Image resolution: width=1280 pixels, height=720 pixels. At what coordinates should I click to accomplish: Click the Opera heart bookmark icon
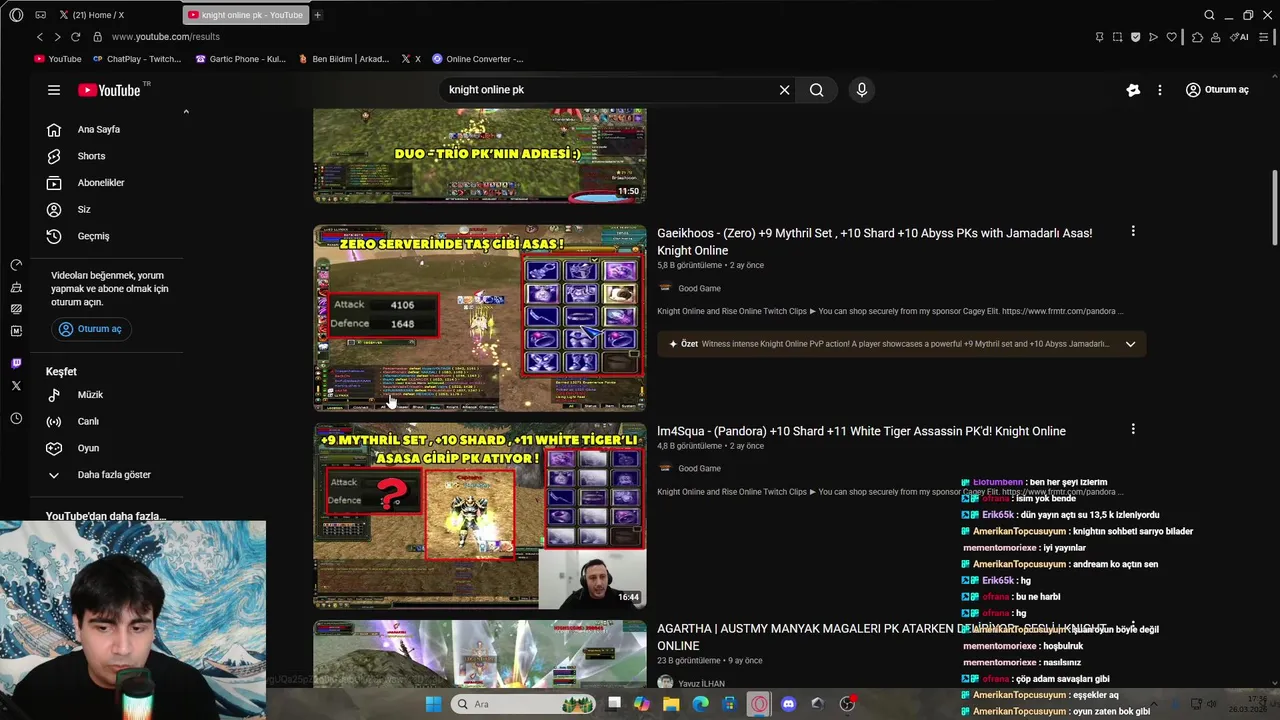pos(1171,37)
